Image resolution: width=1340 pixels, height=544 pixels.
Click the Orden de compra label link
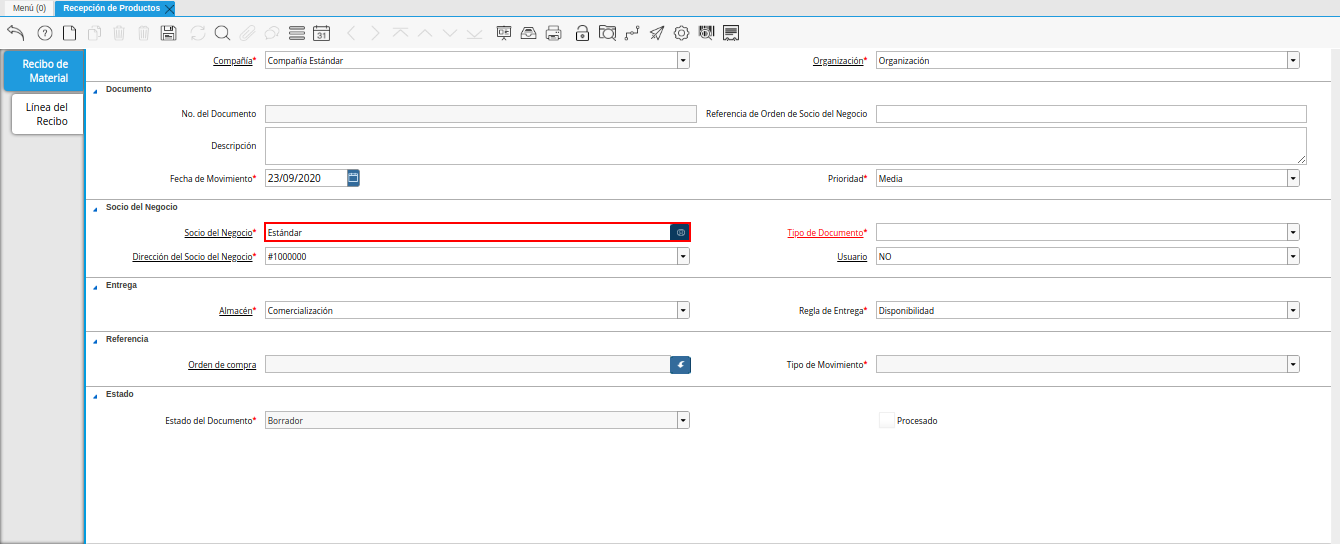point(222,365)
